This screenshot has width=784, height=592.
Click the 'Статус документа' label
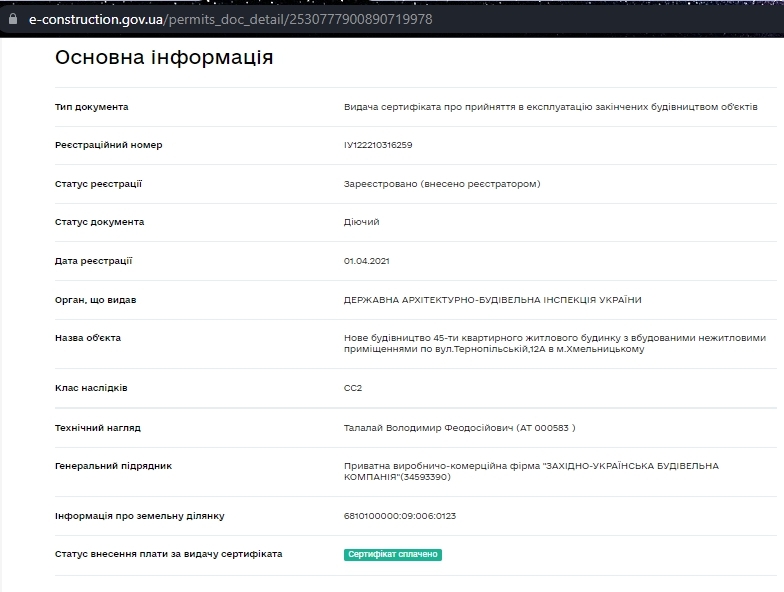pos(100,222)
